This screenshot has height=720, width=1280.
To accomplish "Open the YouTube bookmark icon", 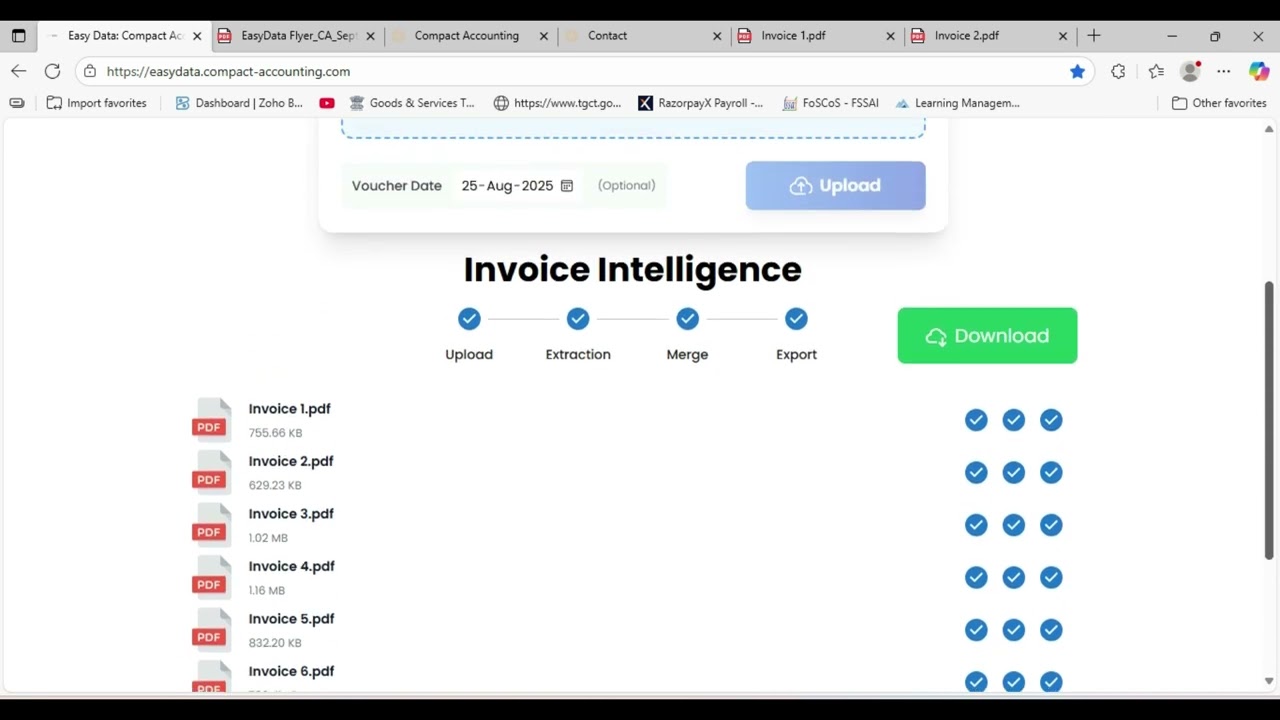I will [x=327, y=103].
